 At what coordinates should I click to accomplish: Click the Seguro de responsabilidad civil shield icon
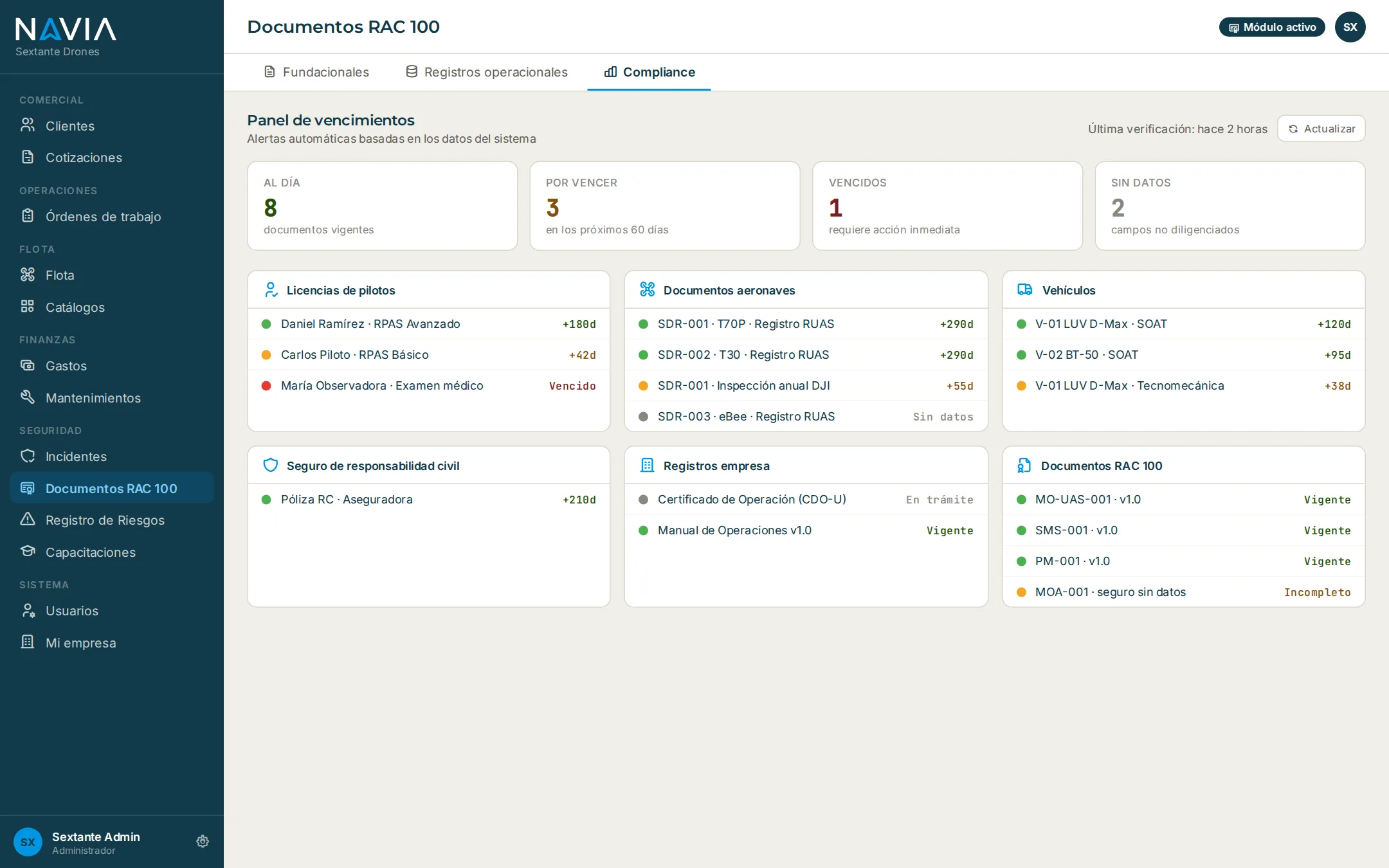tap(271, 466)
